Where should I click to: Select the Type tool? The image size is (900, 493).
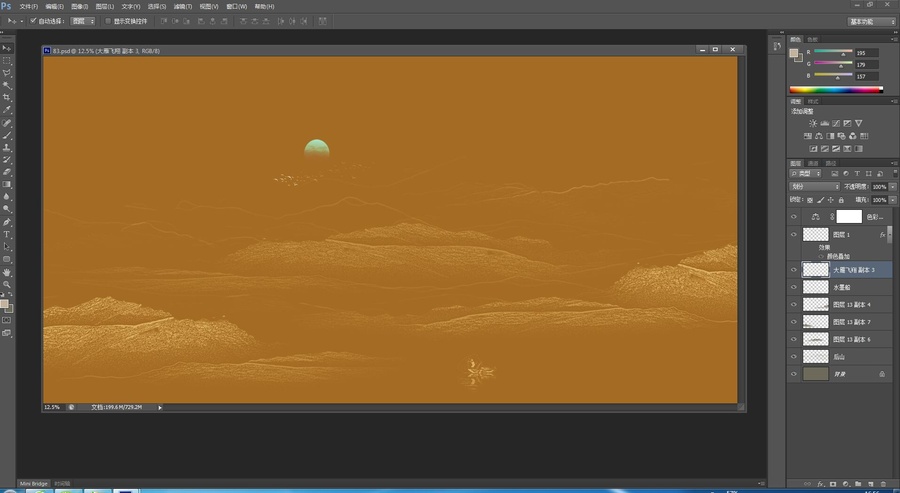pyautogui.click(x=7, y=234)
